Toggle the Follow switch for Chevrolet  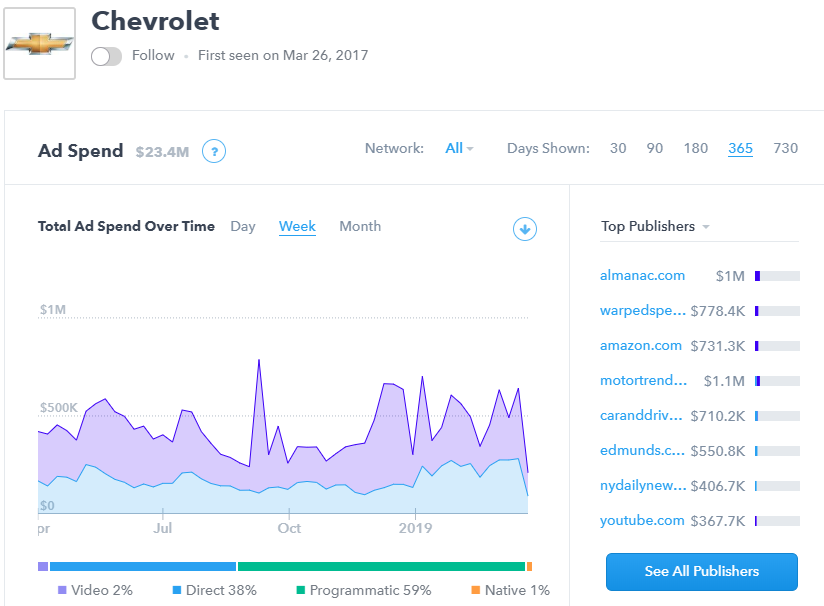pyautogui.click(x=106, y=56)
